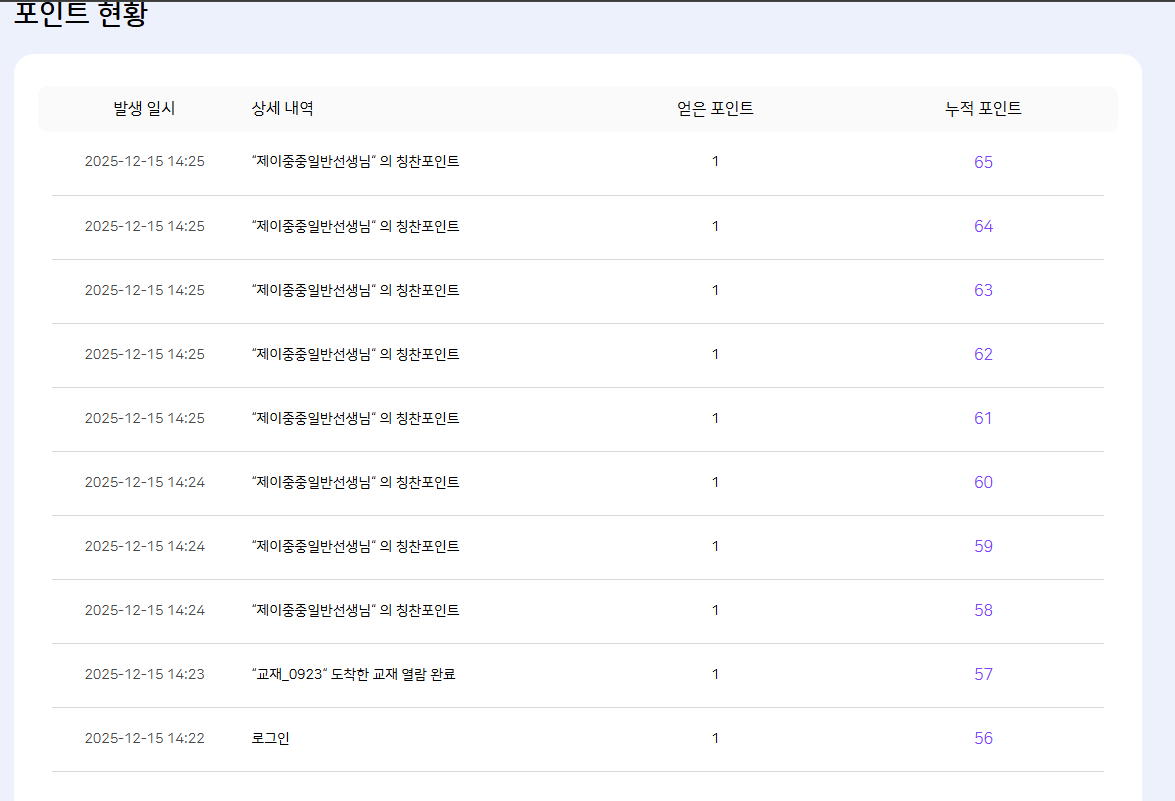
Task: Select the 상세 내역 column header
Action: [283, 109]
